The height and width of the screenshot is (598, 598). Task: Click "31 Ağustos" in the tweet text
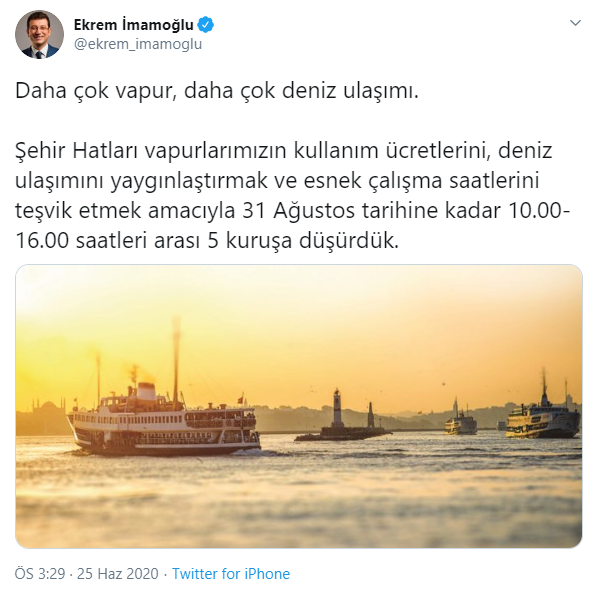tap(299, 211)
